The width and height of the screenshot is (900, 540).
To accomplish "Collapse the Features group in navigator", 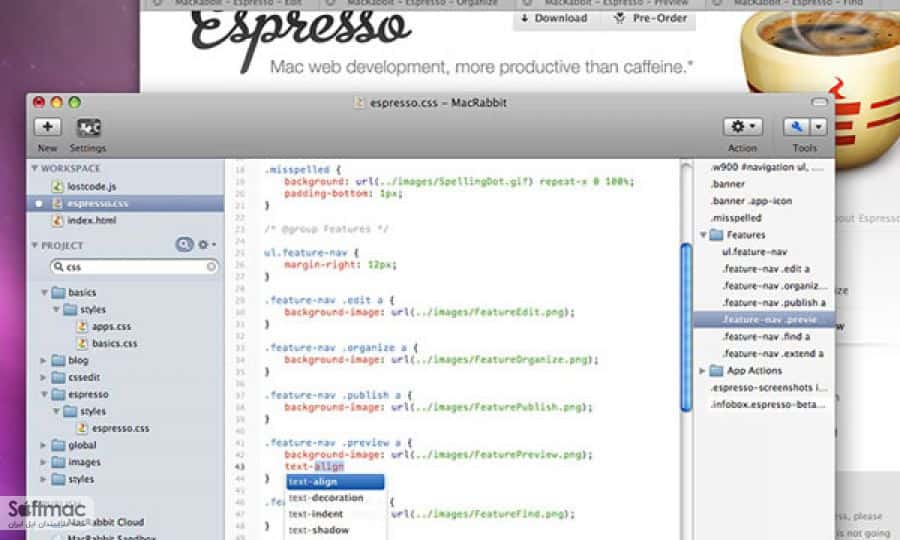I will tap(703, 235).
